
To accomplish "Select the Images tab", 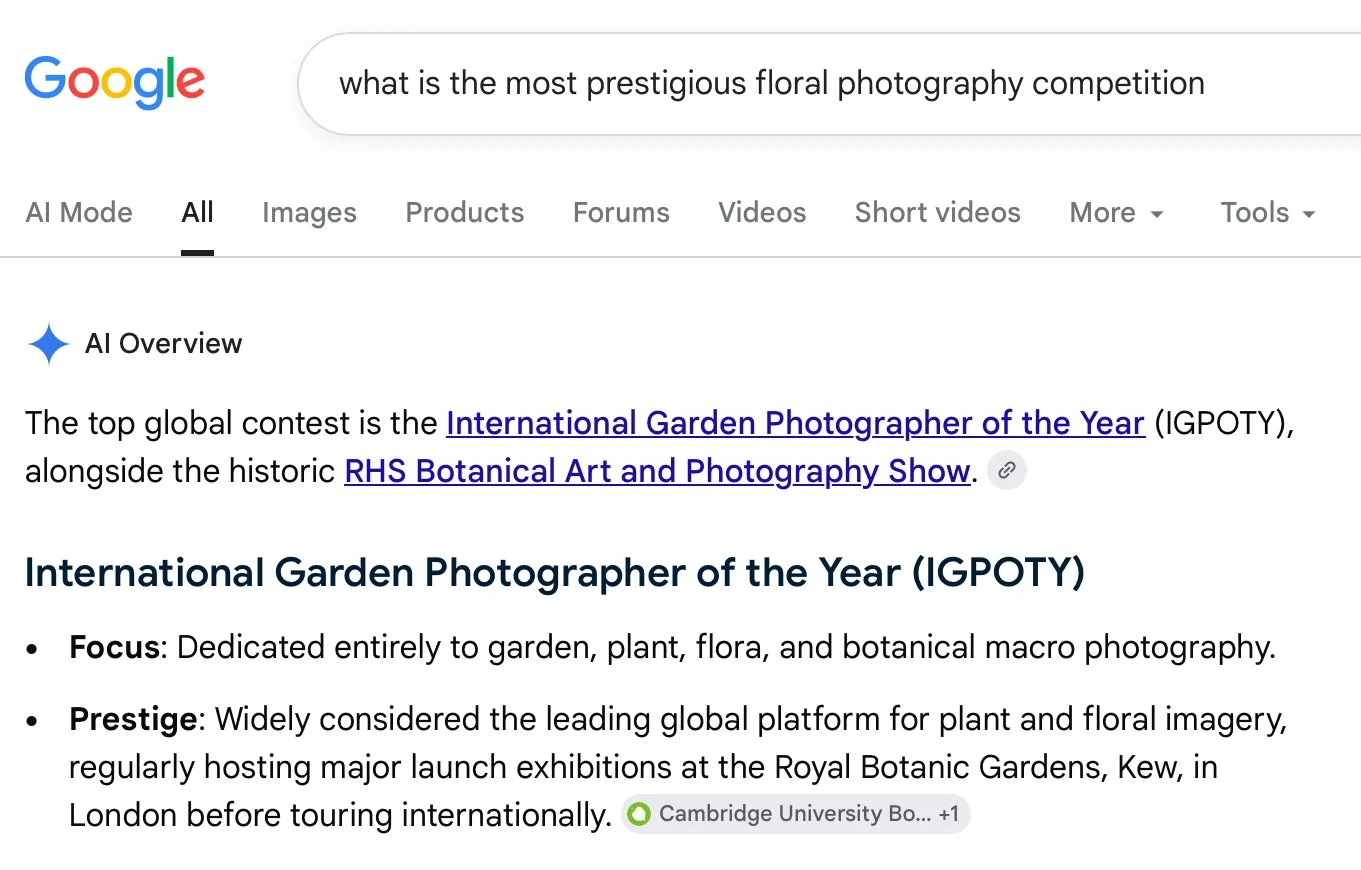I will [x=309, y=213].
